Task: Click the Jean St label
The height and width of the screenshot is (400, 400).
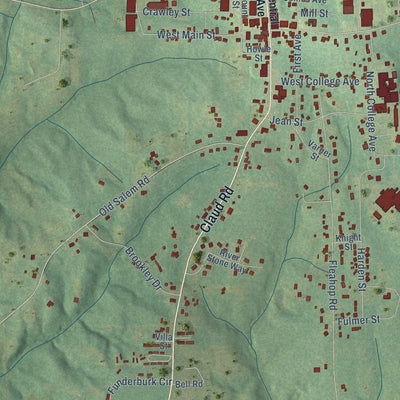Action: pyautogui.click(x=286, y=121)
